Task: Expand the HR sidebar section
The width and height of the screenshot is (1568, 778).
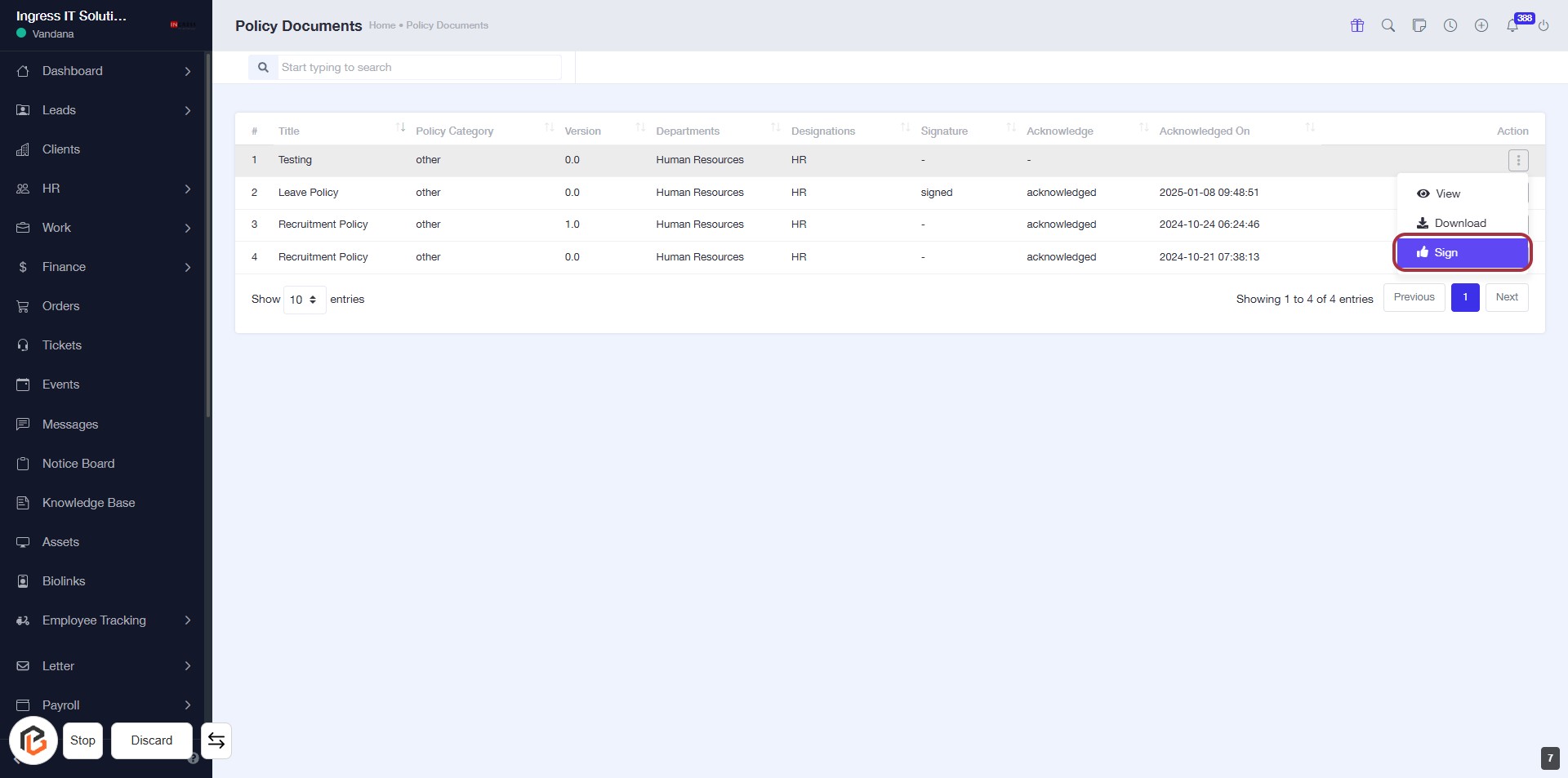Action: 105,189
